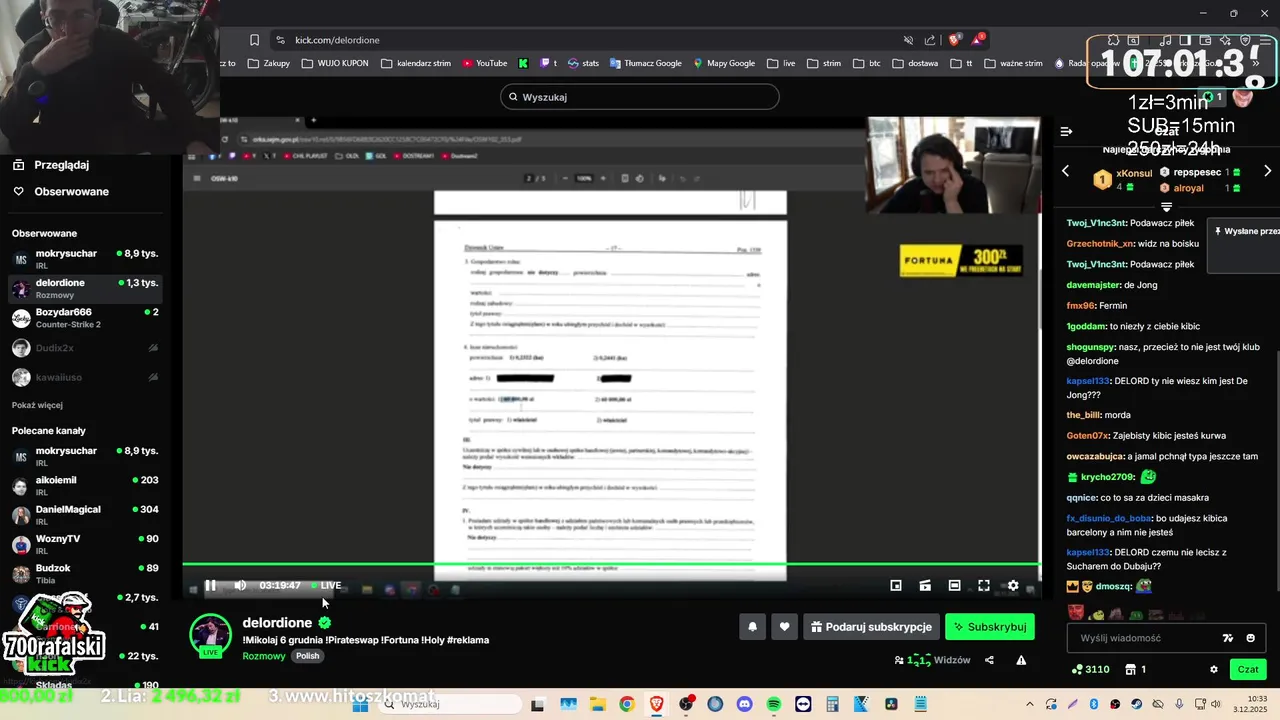Open Bozydar666 channel in sidebar
Viewport: 1280px width, 720px height.
pos(85,318)
